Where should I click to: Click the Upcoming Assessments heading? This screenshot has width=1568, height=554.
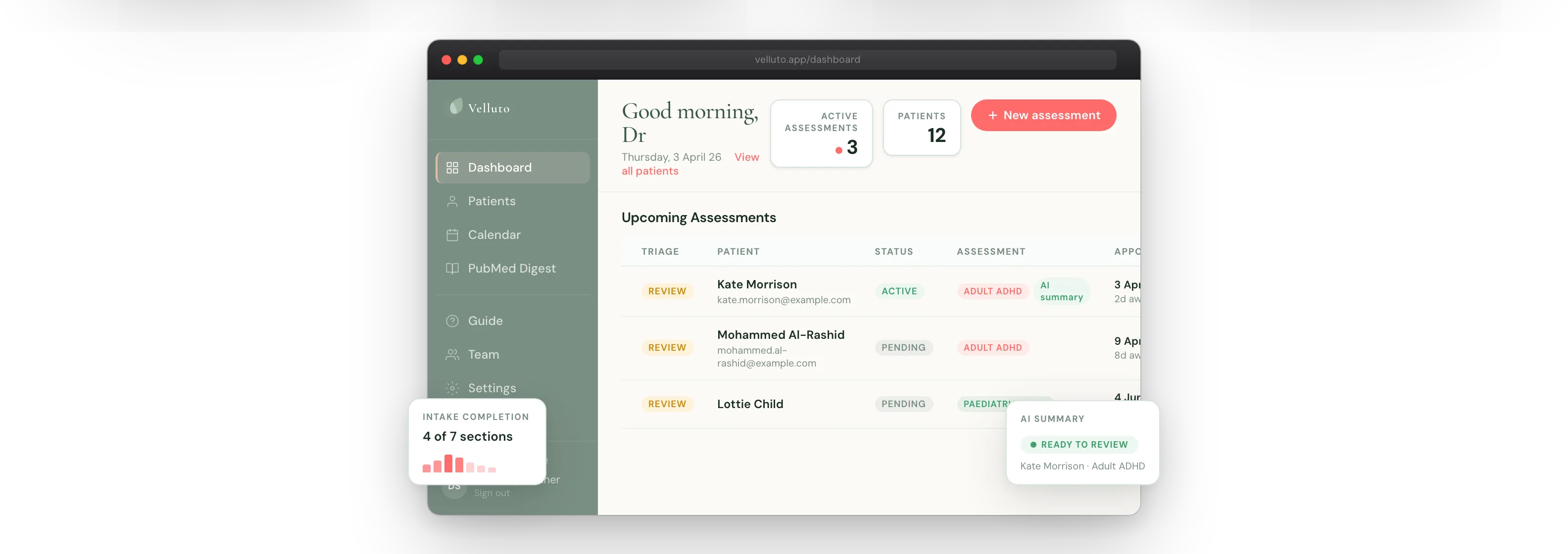[x=698, y=218]
